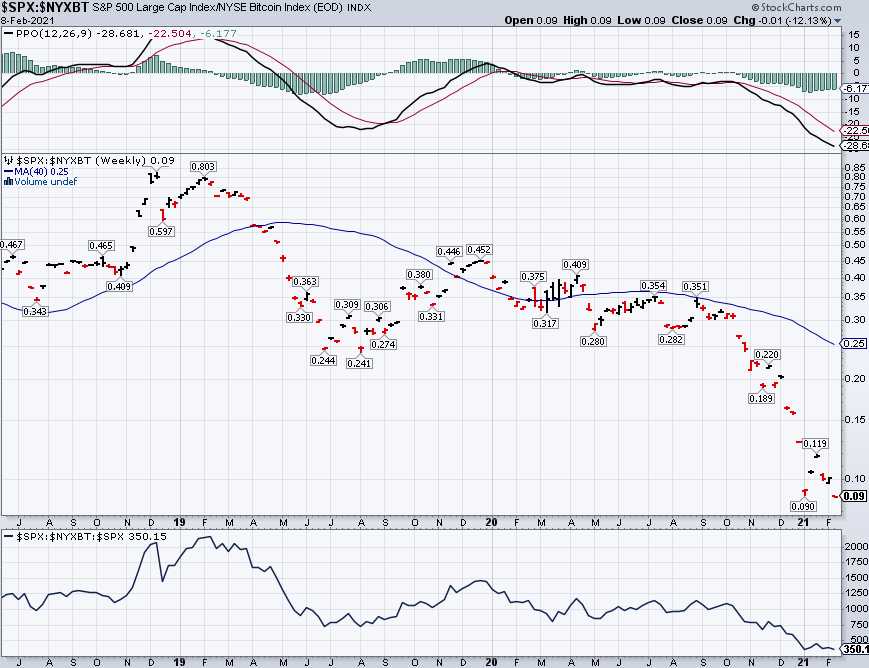Select the 0.803 peak price label
Image resolution: width=869 pixels, height=668 pixels.
[203, 166]
